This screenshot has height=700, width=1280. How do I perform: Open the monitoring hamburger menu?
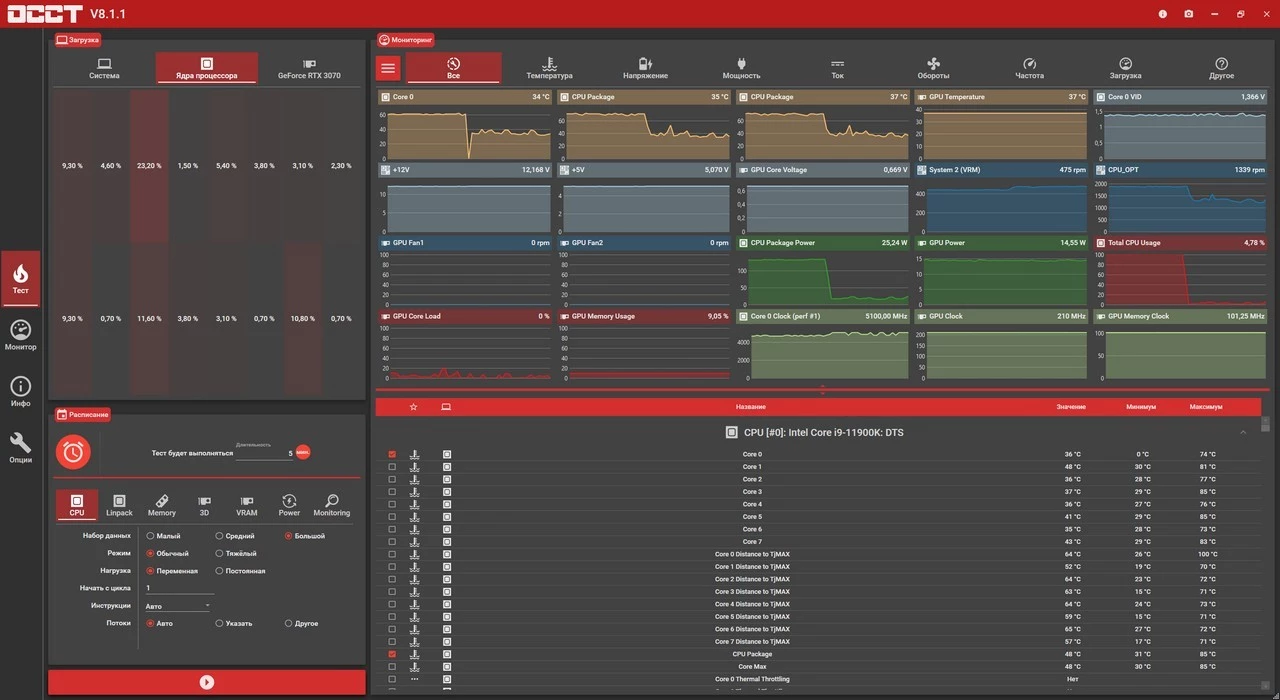click(388, 68)
